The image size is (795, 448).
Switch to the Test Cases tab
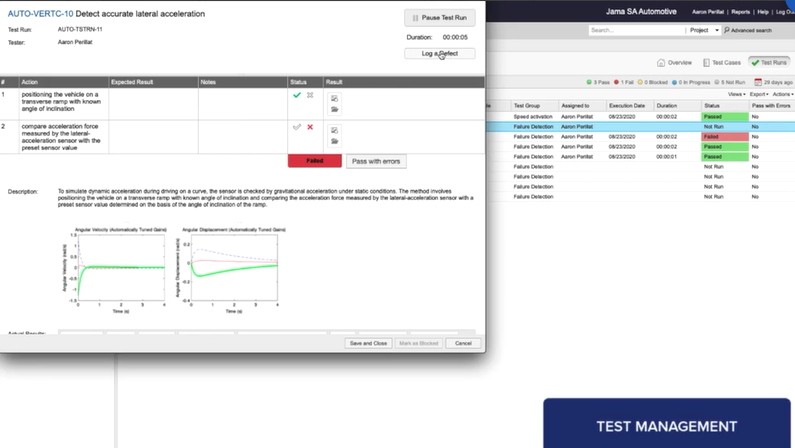point(721,63)
